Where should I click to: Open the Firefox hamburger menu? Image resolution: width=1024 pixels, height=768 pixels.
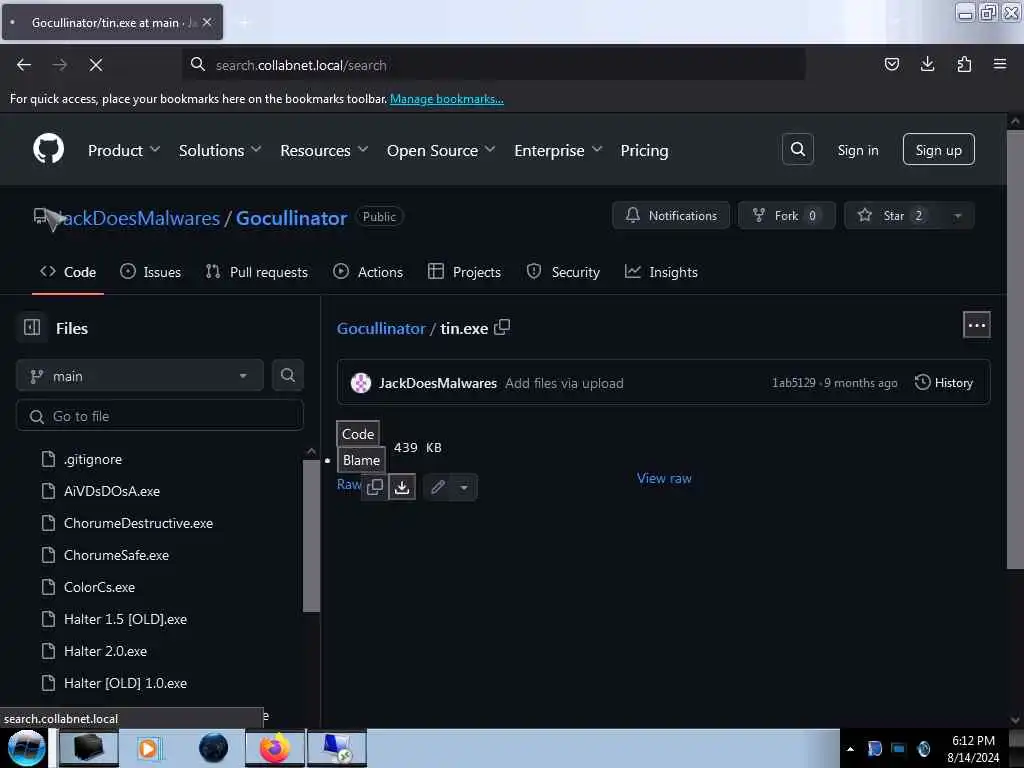999,64
